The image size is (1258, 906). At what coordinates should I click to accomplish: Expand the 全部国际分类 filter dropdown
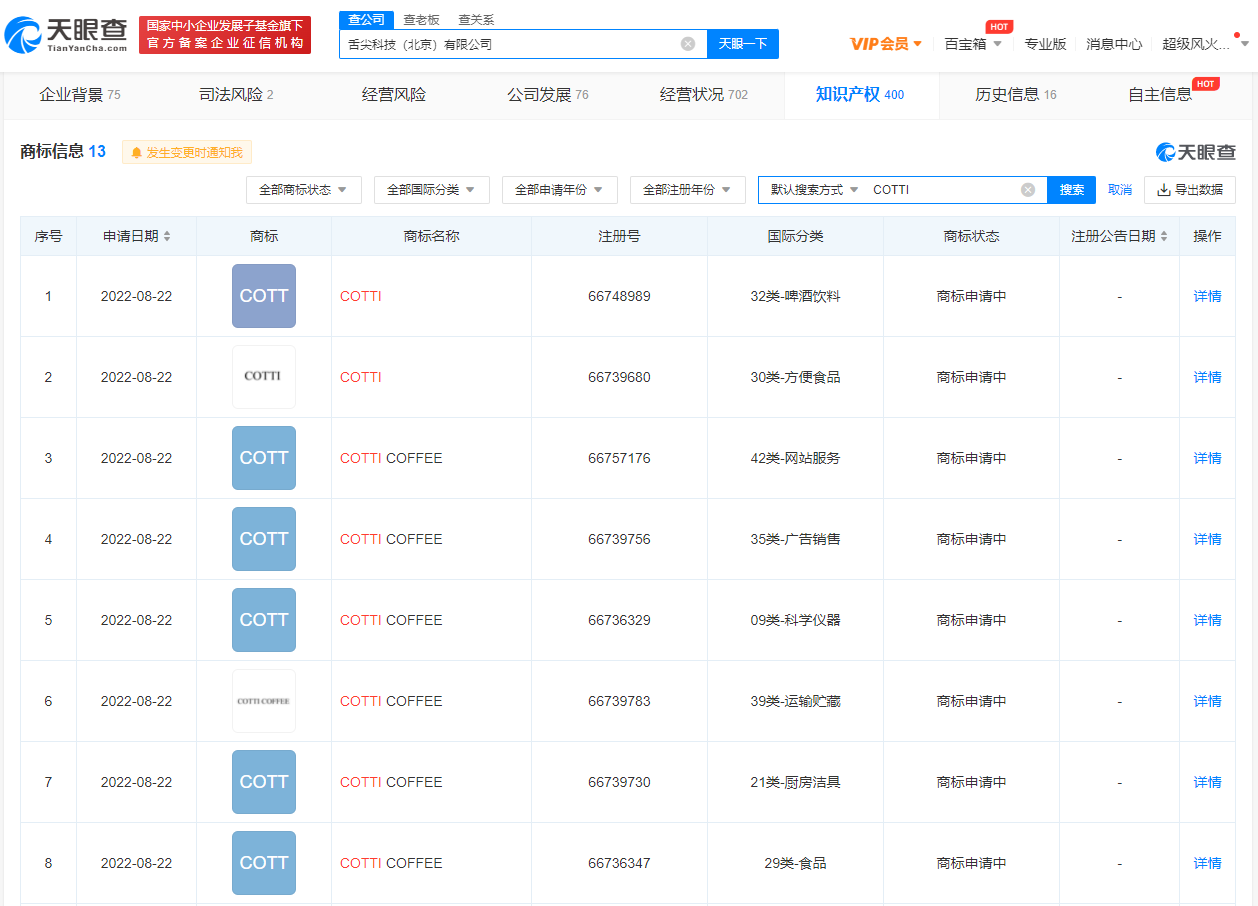[431, 190]
